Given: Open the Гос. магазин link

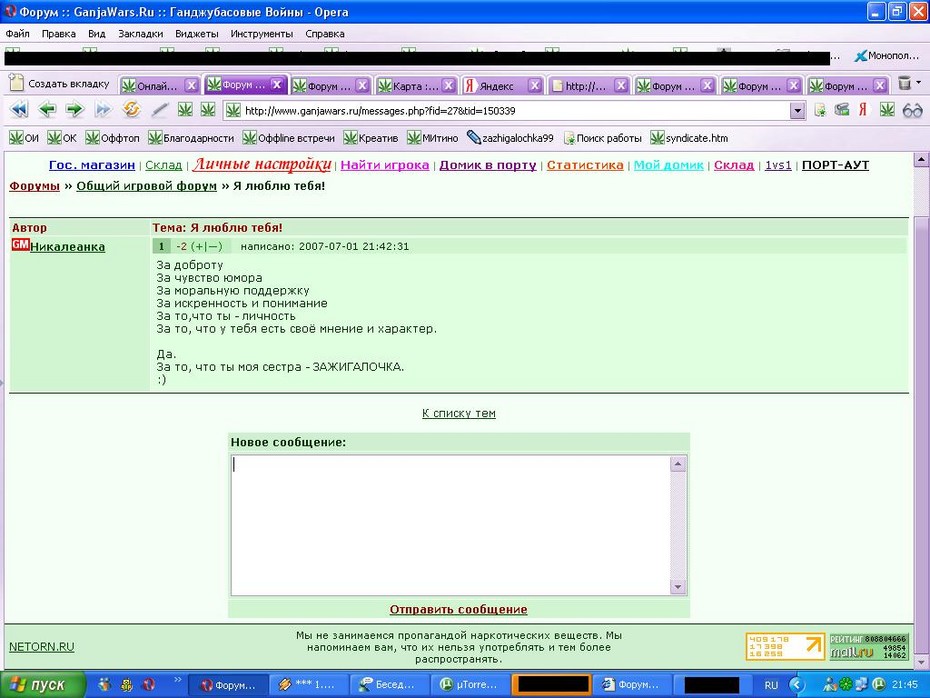Looking at the screenshot, I should pos(92,165).
